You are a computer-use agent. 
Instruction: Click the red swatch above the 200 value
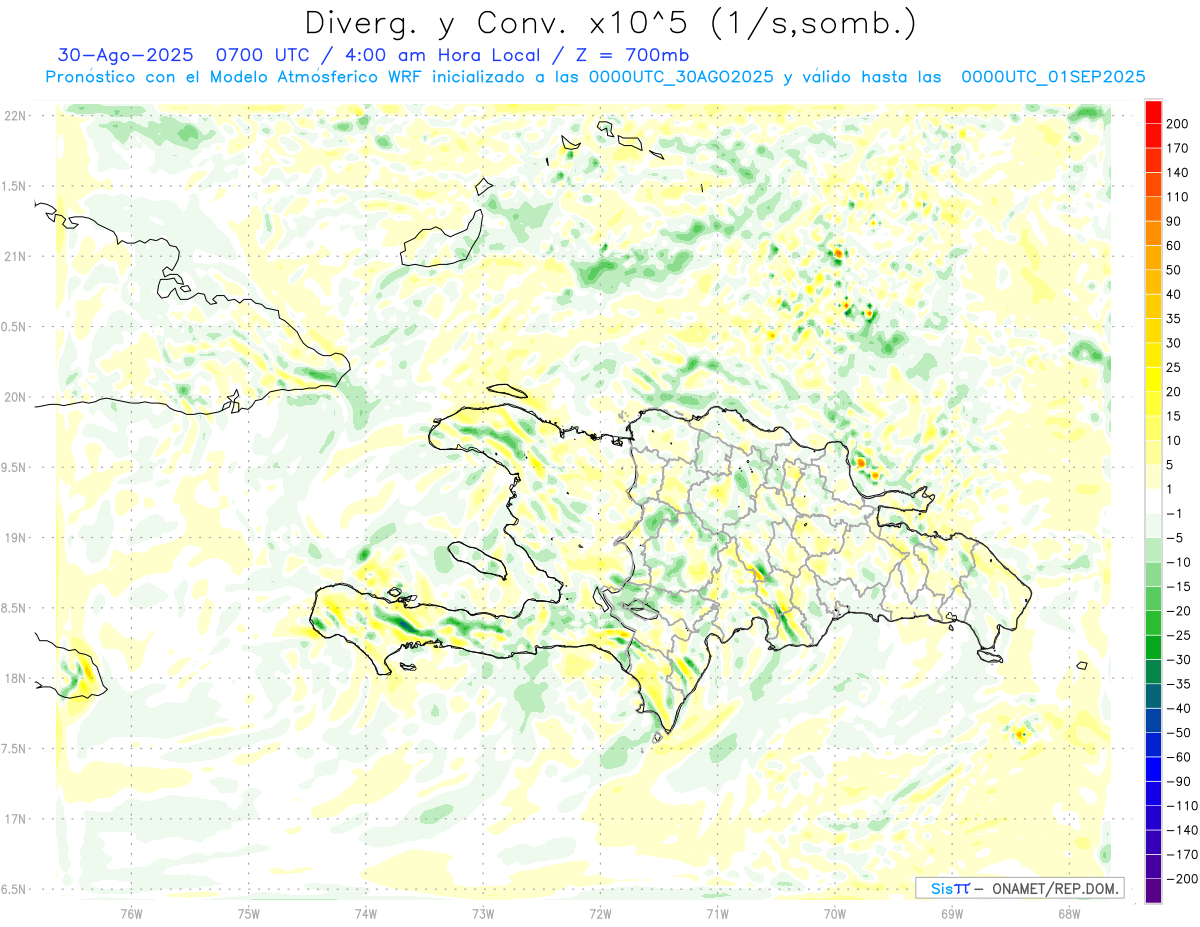[1153, 111]
